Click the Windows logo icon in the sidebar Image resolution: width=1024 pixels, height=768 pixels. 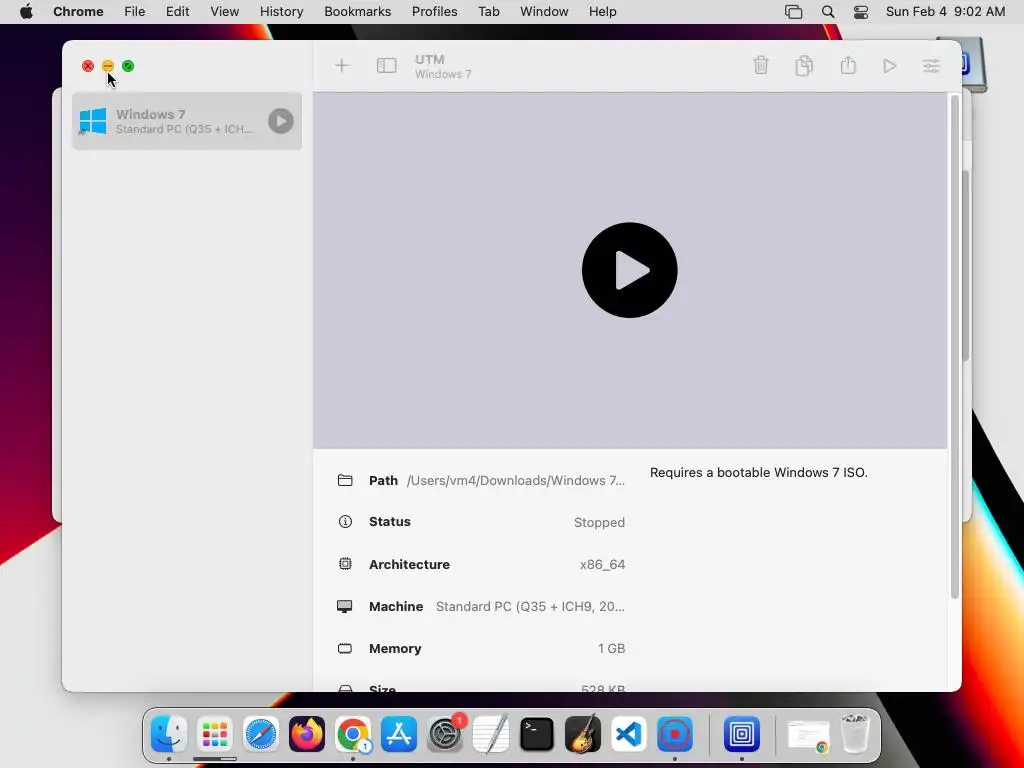[x=93, y=121]
